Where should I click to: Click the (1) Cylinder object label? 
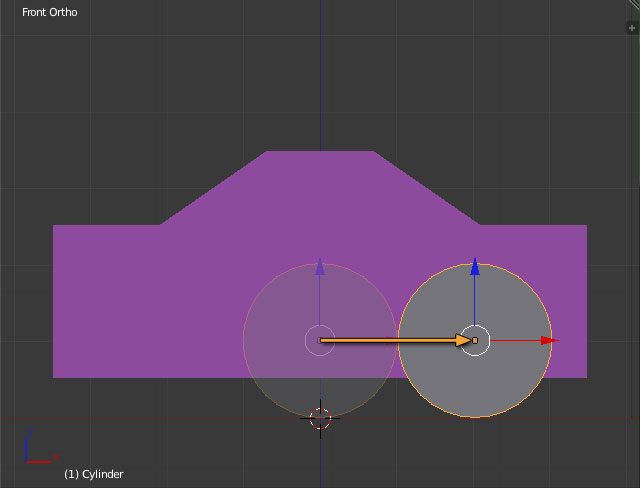tap(93, 474)
